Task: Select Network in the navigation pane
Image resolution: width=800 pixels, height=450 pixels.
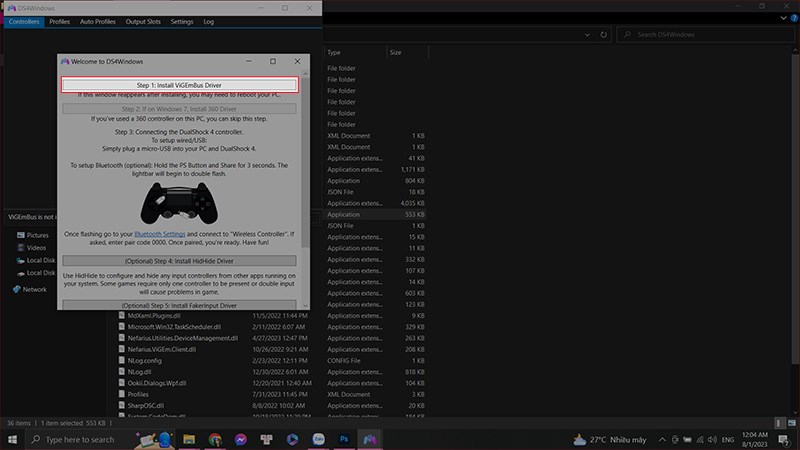Action: 34,289
